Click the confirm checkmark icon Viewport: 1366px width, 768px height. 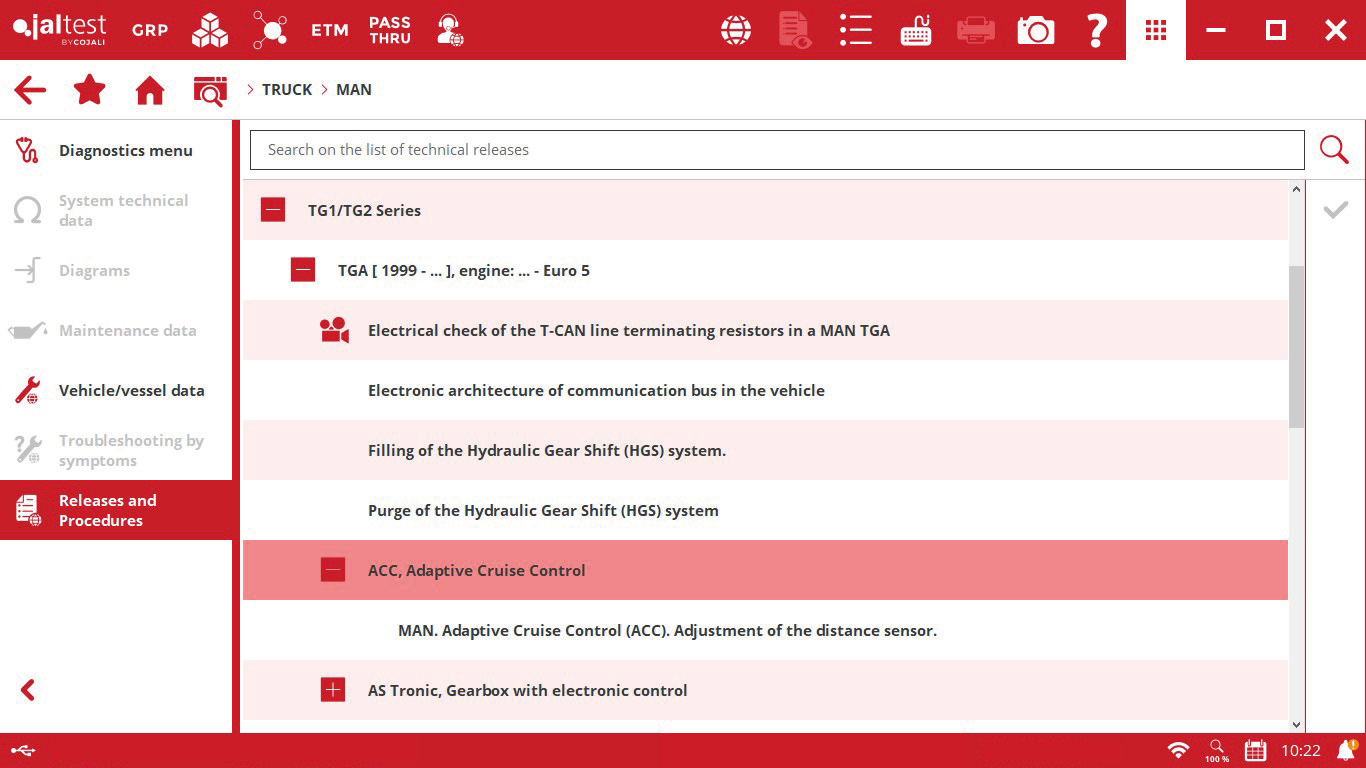click(x=1335, y=210)
